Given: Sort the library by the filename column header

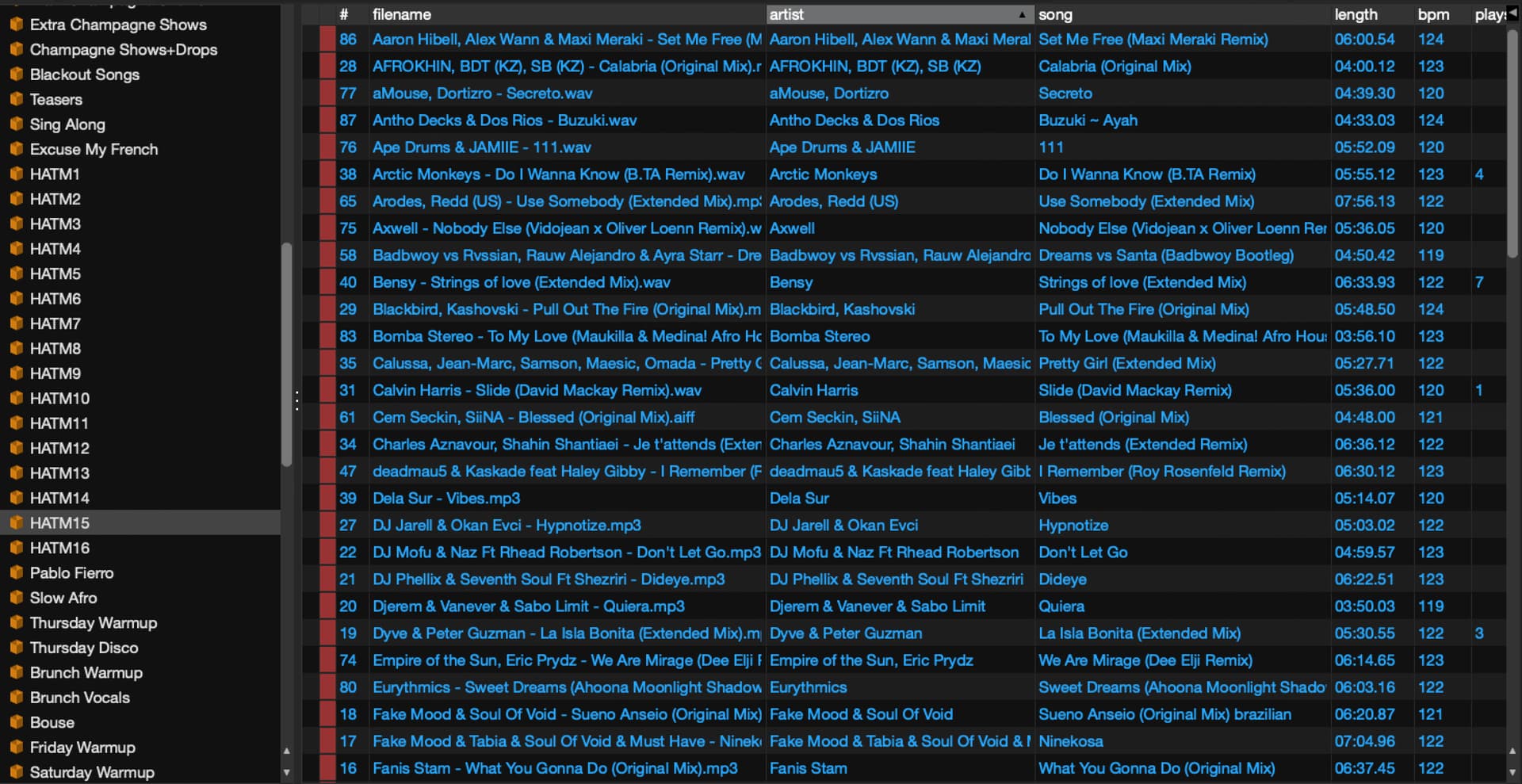Looking at the screenshot, I should point(402,14).
